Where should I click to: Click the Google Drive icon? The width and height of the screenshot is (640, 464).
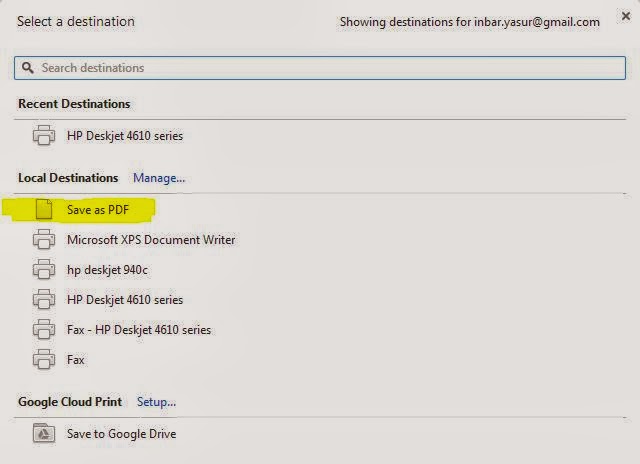click(x=44, y=433)
